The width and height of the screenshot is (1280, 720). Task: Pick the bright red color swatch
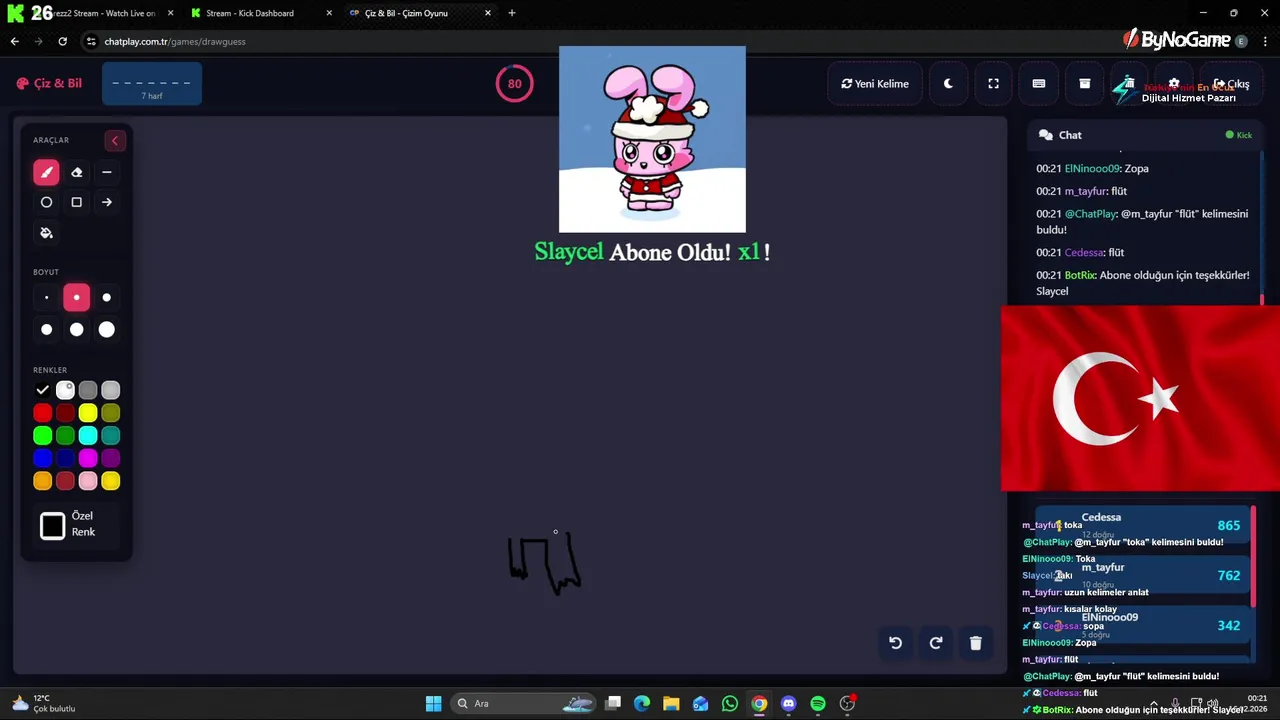(42, 413)
